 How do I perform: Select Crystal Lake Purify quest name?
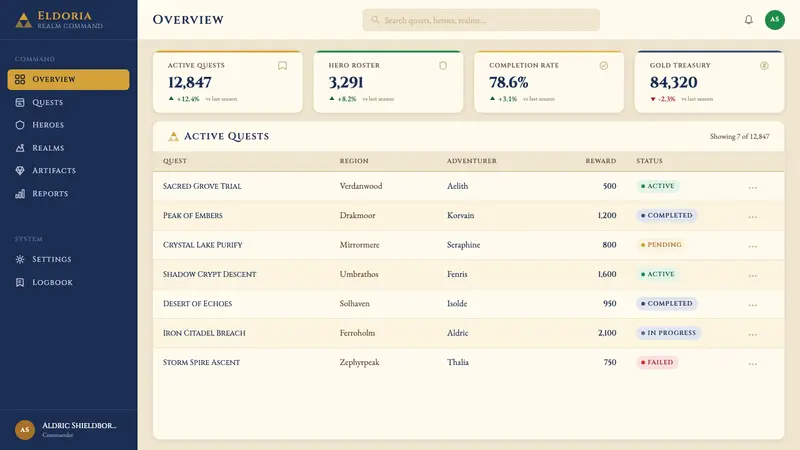point(203,245)
